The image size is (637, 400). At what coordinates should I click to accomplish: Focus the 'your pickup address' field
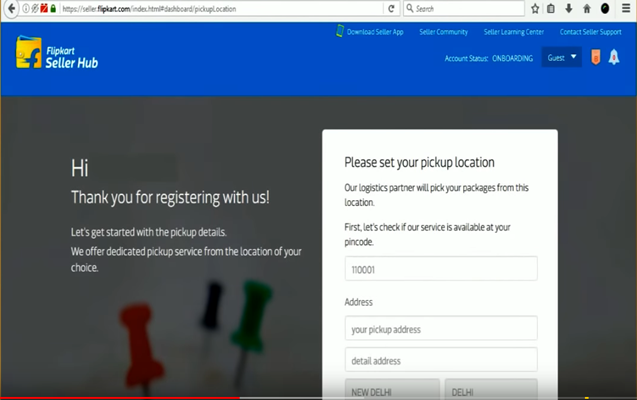pos(440,329)
